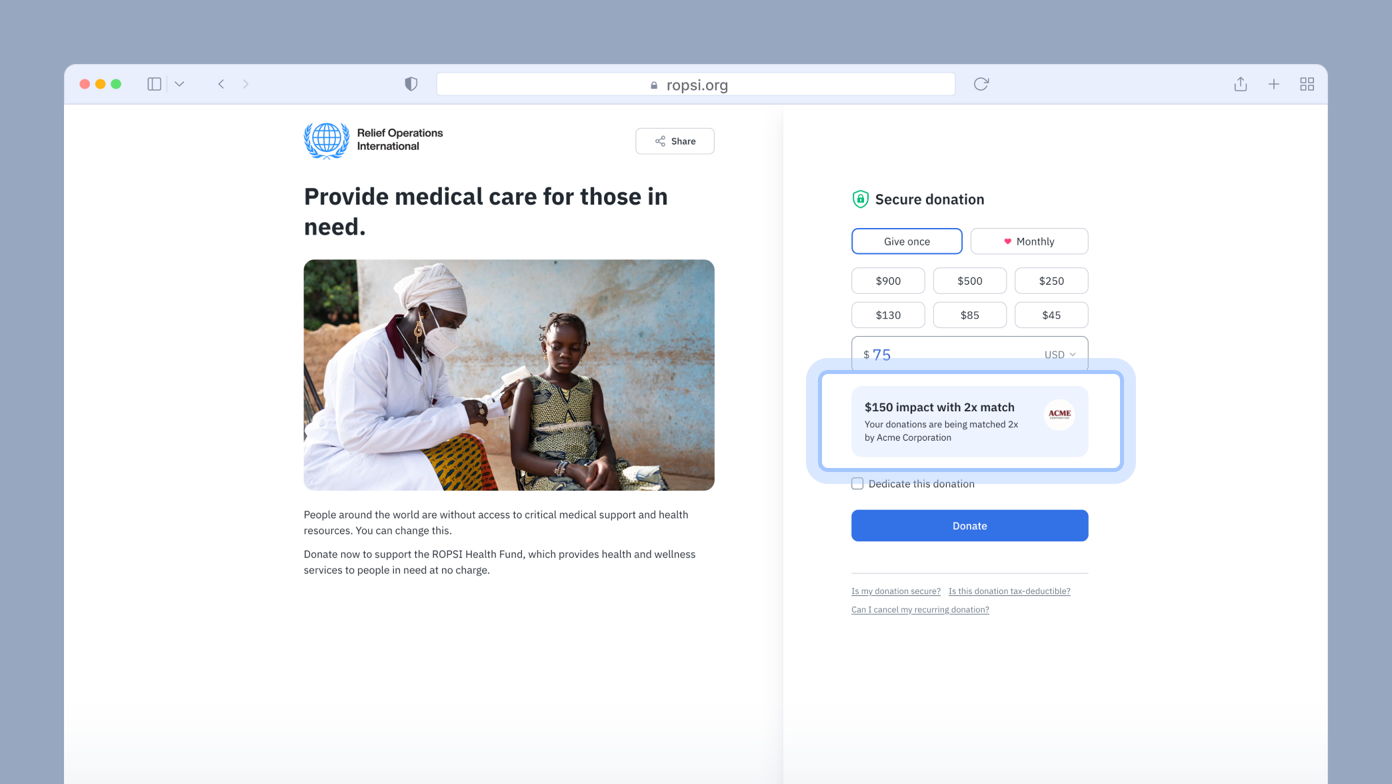This screenshot has height=784, width=1392.
Task: Check the Dedicate this donation checkbox
Action: pos(857,483)
